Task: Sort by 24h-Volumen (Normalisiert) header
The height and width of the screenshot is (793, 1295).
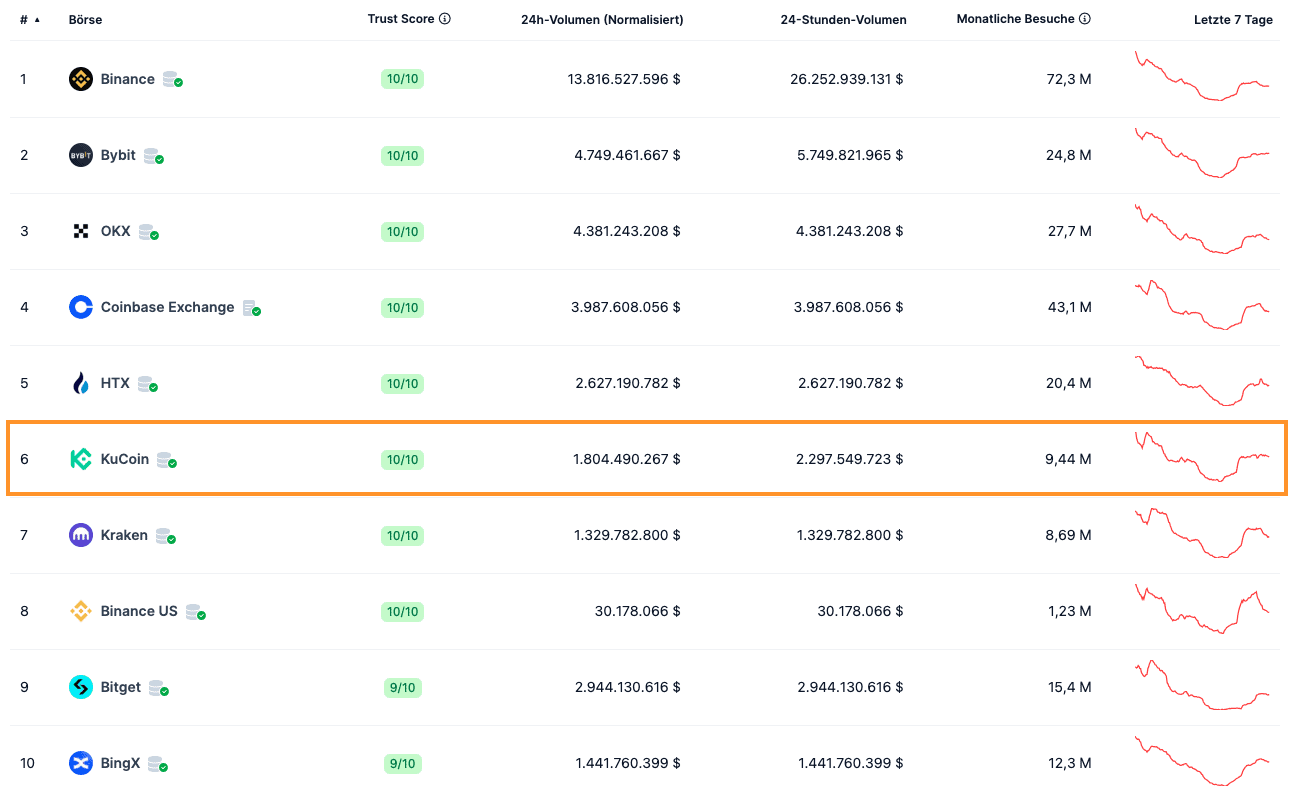Action: (x=602, y=20)
